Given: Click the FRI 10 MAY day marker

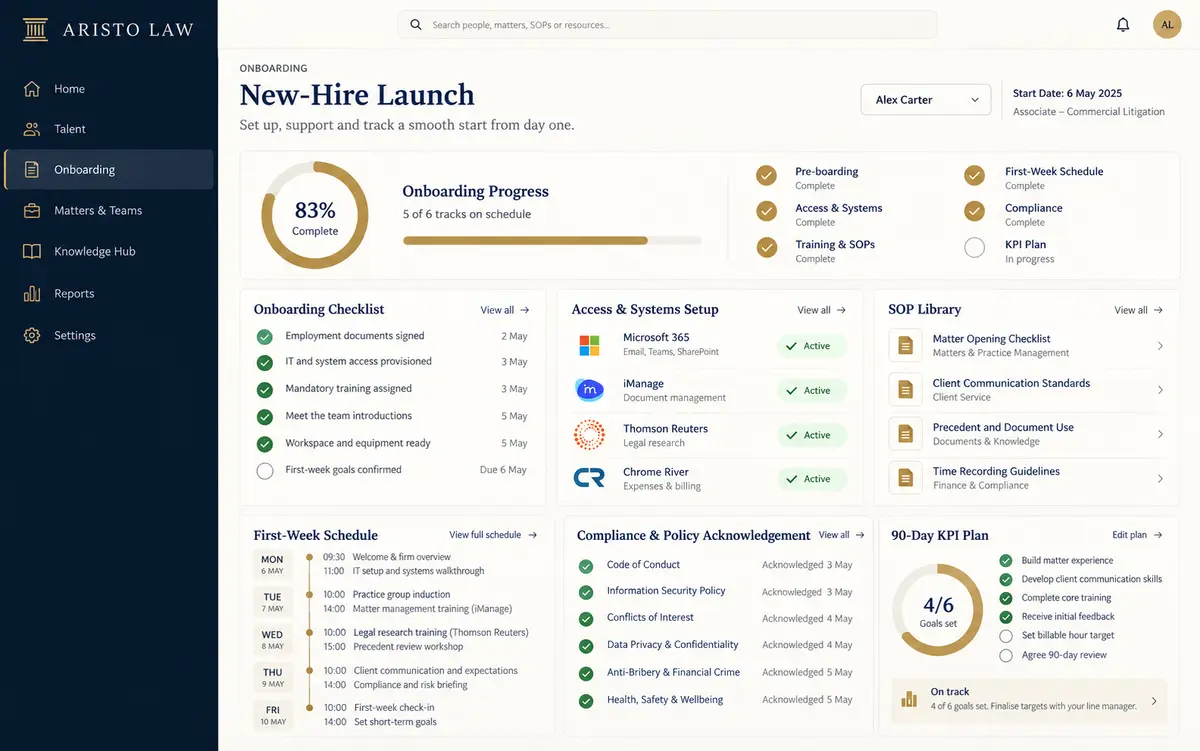Looking at the screenshot, I should pos(272,715).
